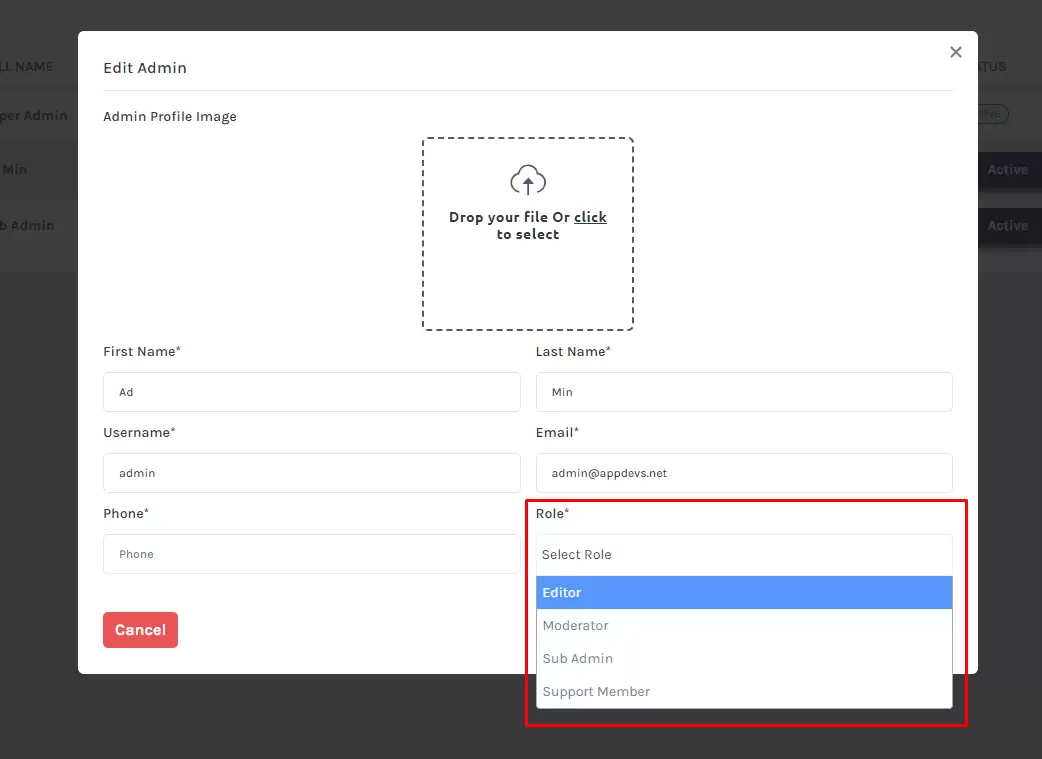Pick Support Member role option
1042x759 pixels.
[x=744, y=692]
